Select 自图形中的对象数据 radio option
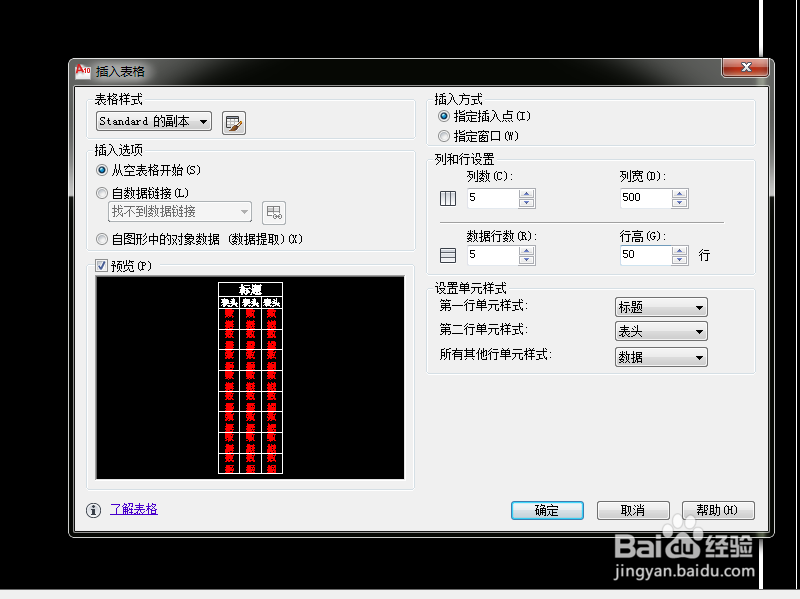The width and height of the screenshot is (800, 599). point(102,239)
